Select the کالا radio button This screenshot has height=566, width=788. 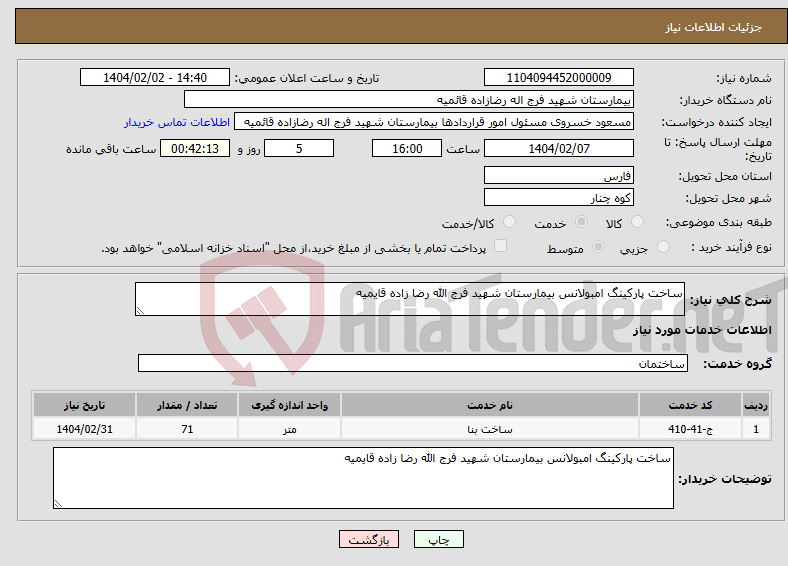click(x=637, y=222)
